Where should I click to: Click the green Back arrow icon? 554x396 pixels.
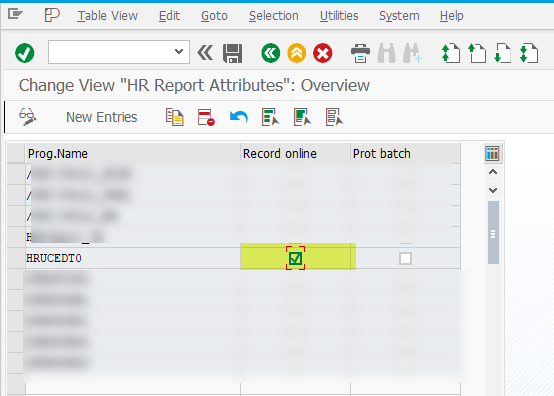[271, 53]
